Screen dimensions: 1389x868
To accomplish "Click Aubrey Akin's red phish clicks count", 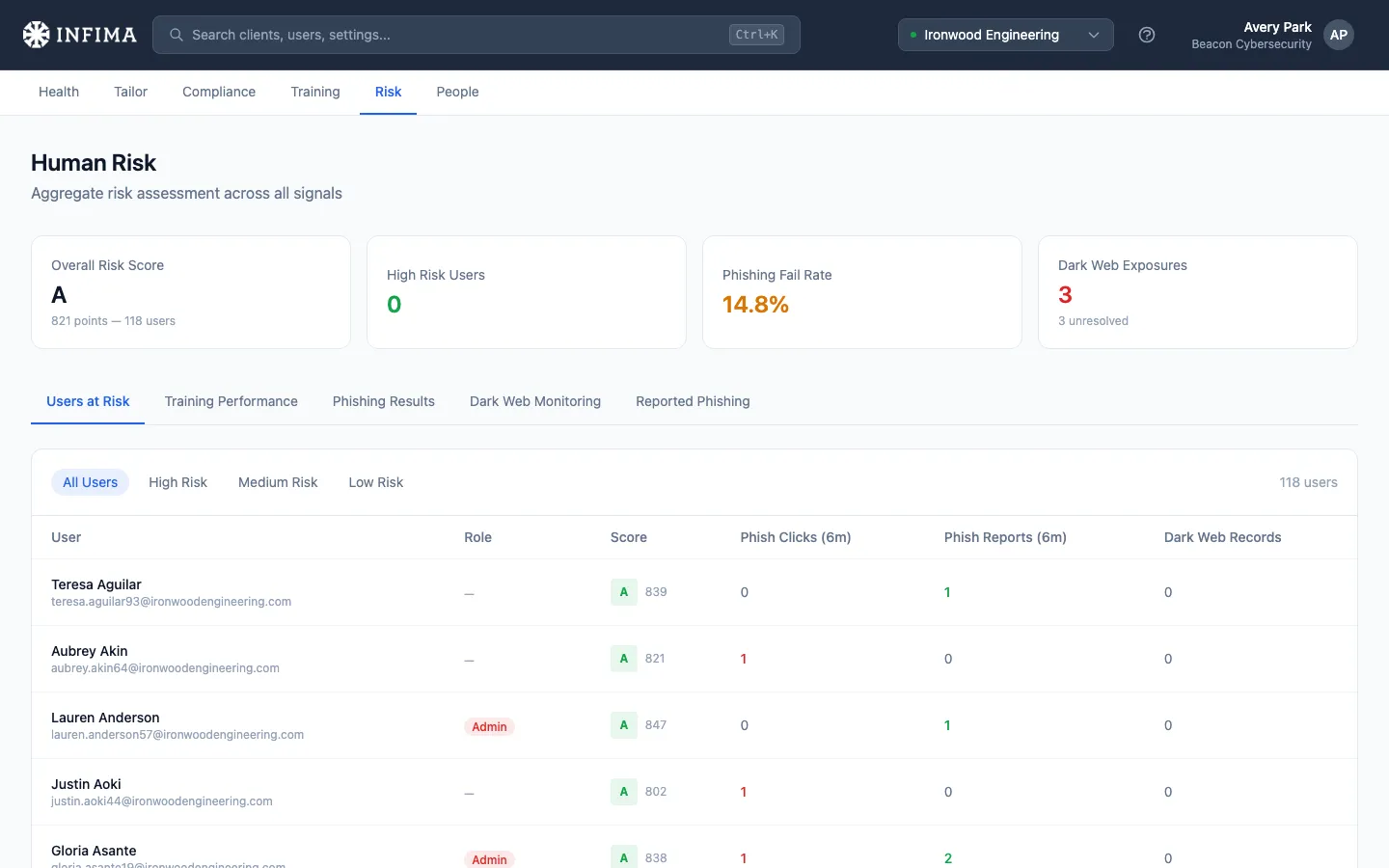I will point(744,659).
